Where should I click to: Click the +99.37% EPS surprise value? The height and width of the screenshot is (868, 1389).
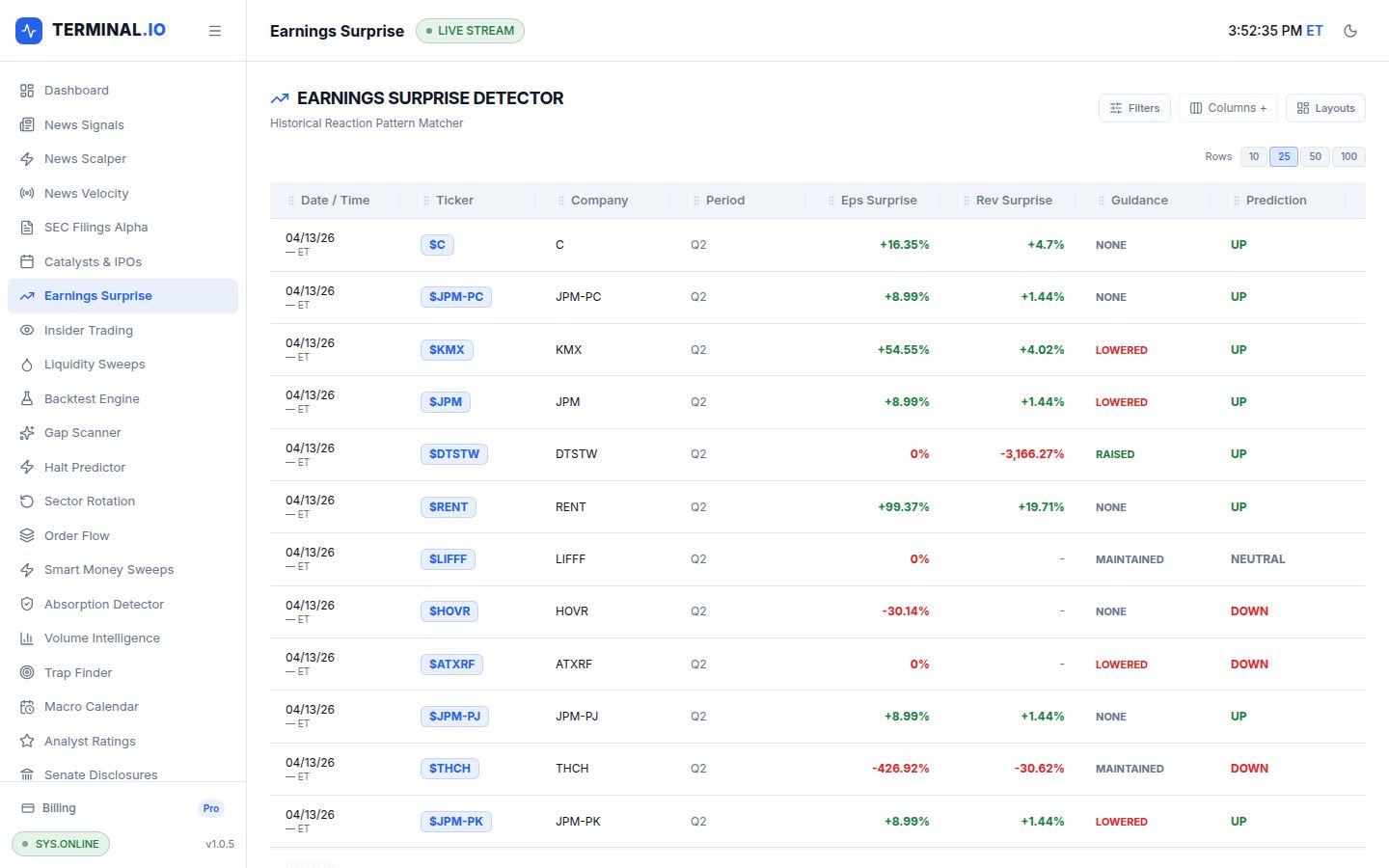904,507
